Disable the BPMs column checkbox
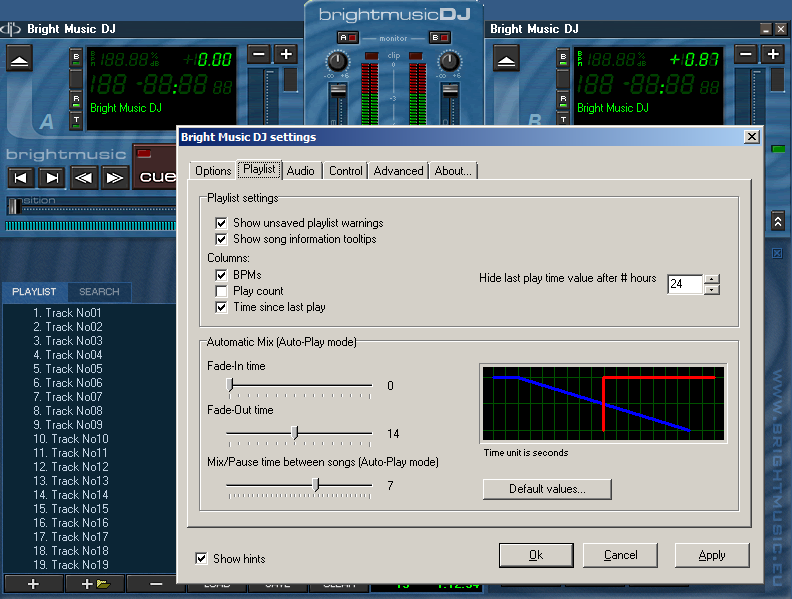Image resolution: width=792 pixels, height=599 pixels. point(221,275)
